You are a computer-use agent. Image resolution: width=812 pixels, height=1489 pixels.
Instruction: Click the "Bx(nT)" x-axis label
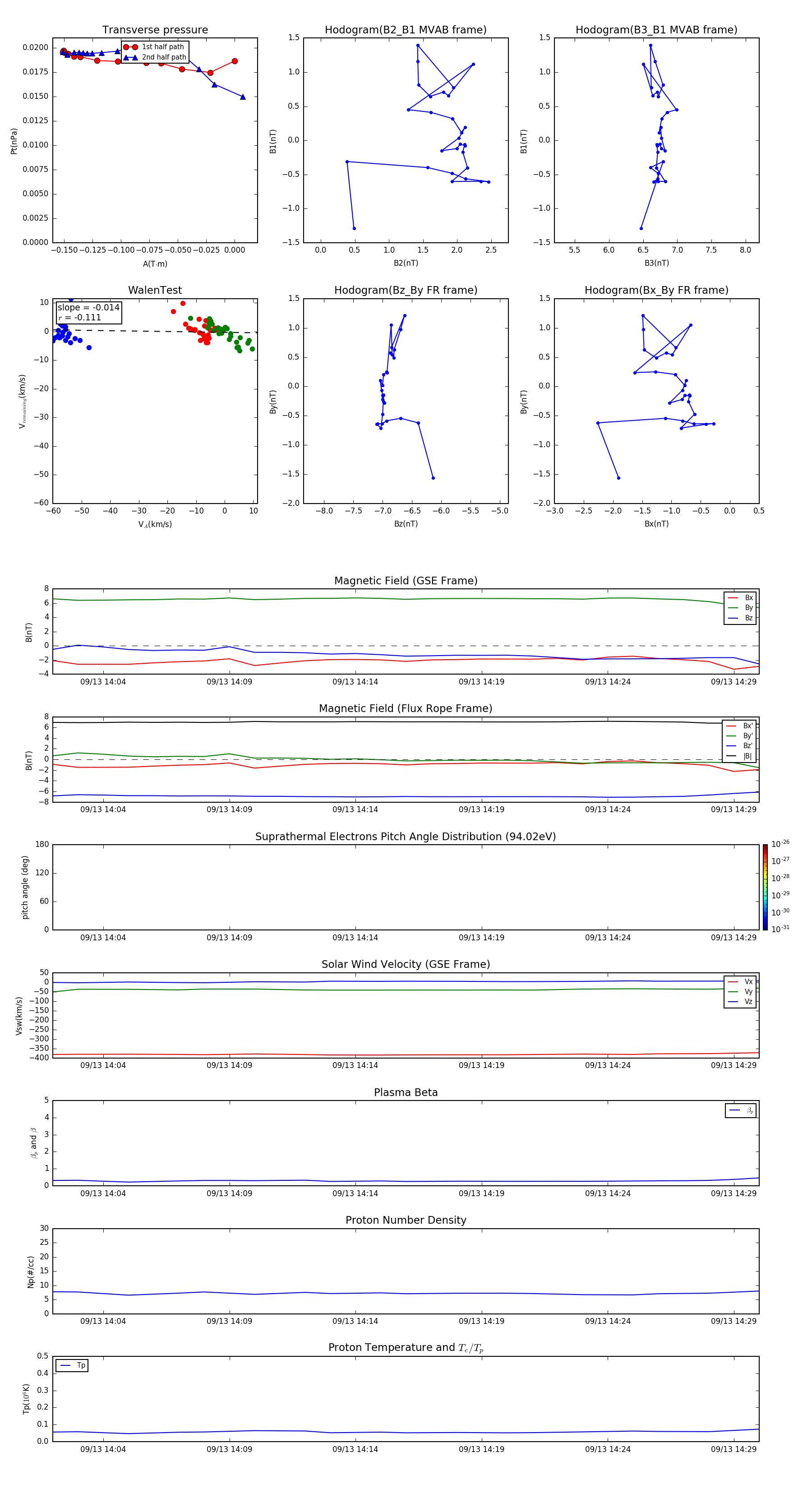[656, 524]
